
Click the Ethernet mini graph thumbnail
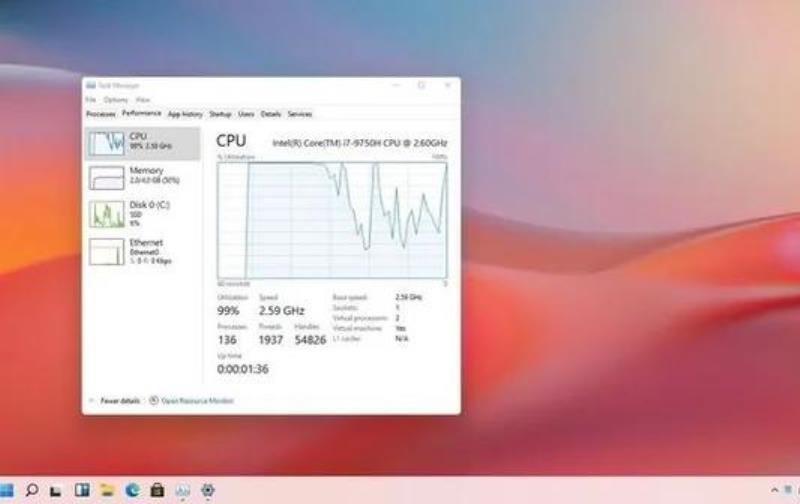point(106,252)
